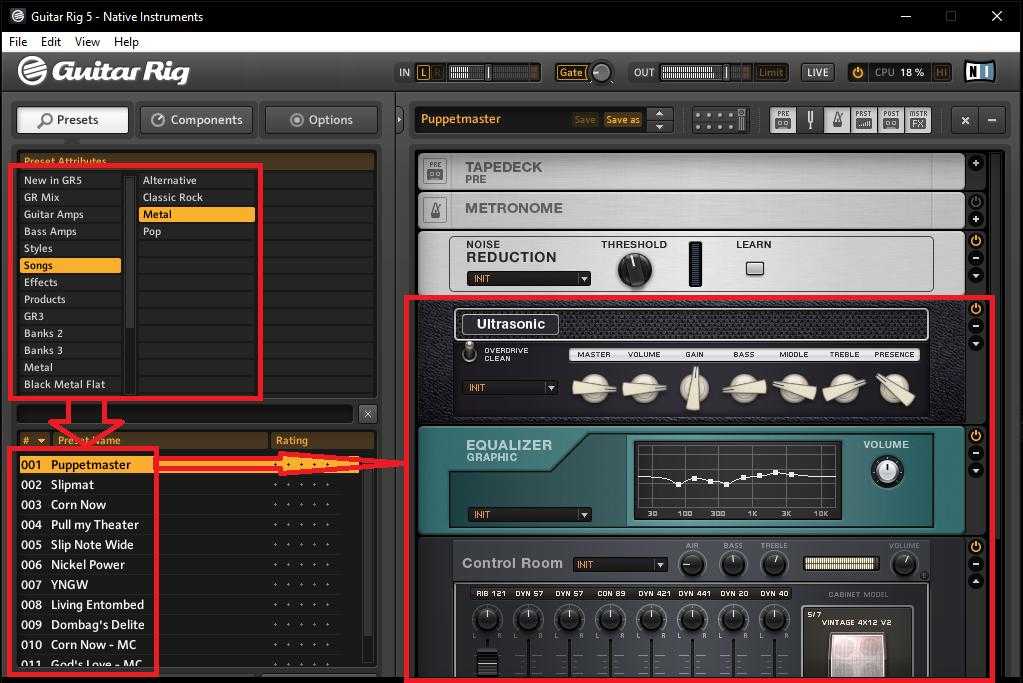
Task: Open the Noise Reduction INIT preset dropdown
Action: [528, 279]
